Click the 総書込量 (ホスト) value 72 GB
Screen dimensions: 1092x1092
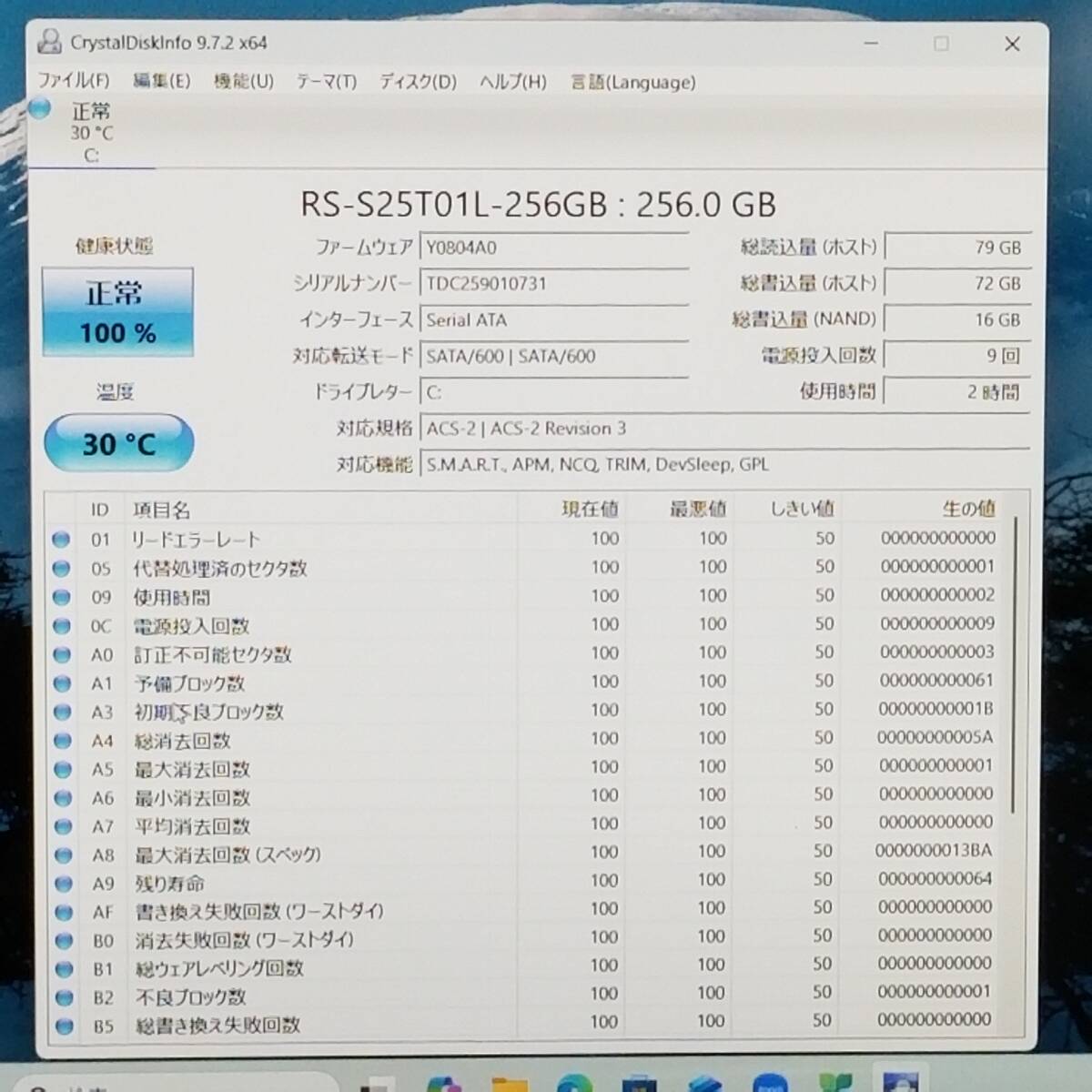[x=957, y=283]
